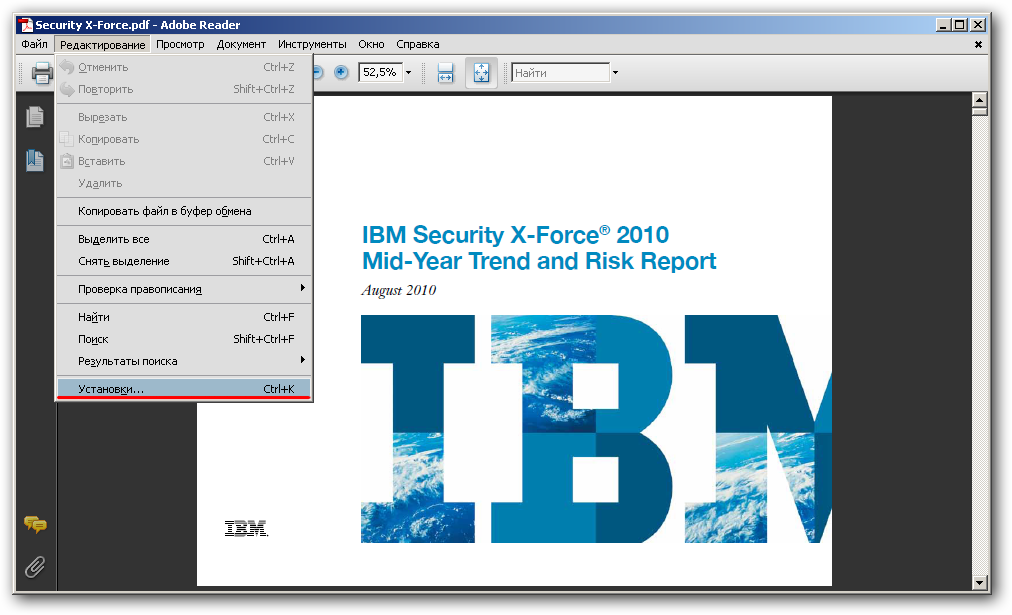Open the Инструменты menu

312,44
